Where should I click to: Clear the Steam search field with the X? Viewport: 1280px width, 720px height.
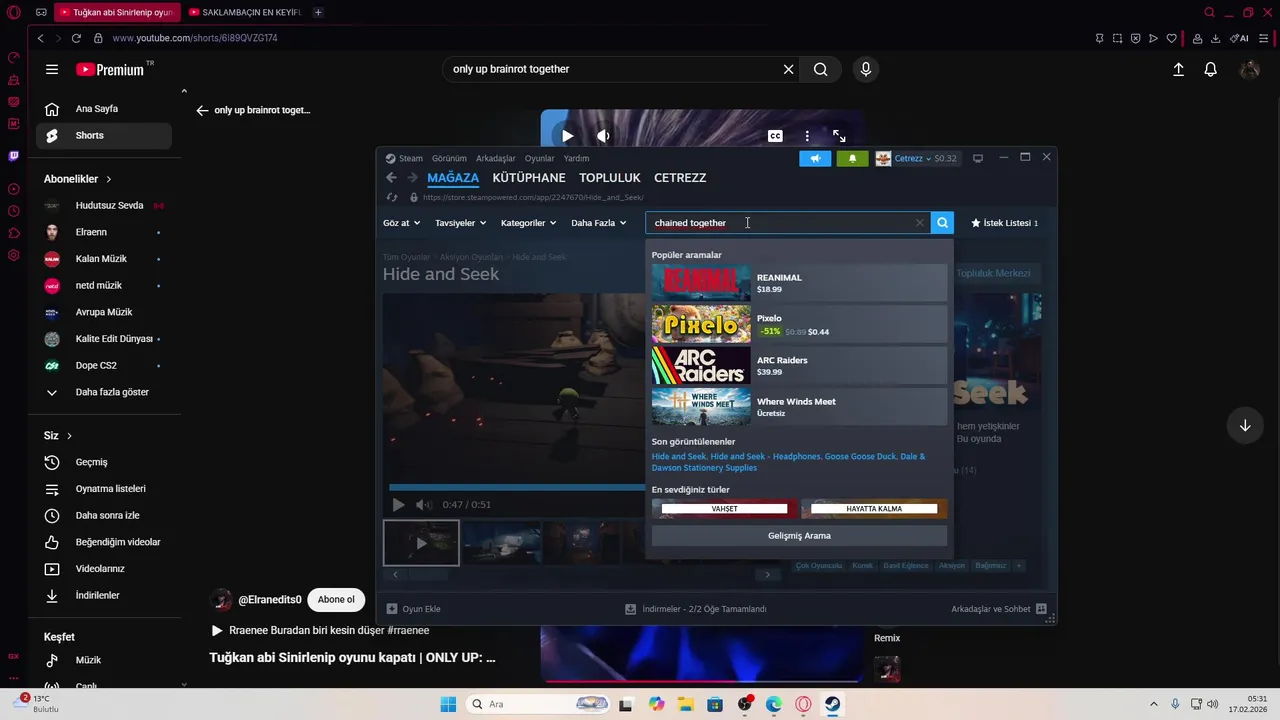point(919,223)
